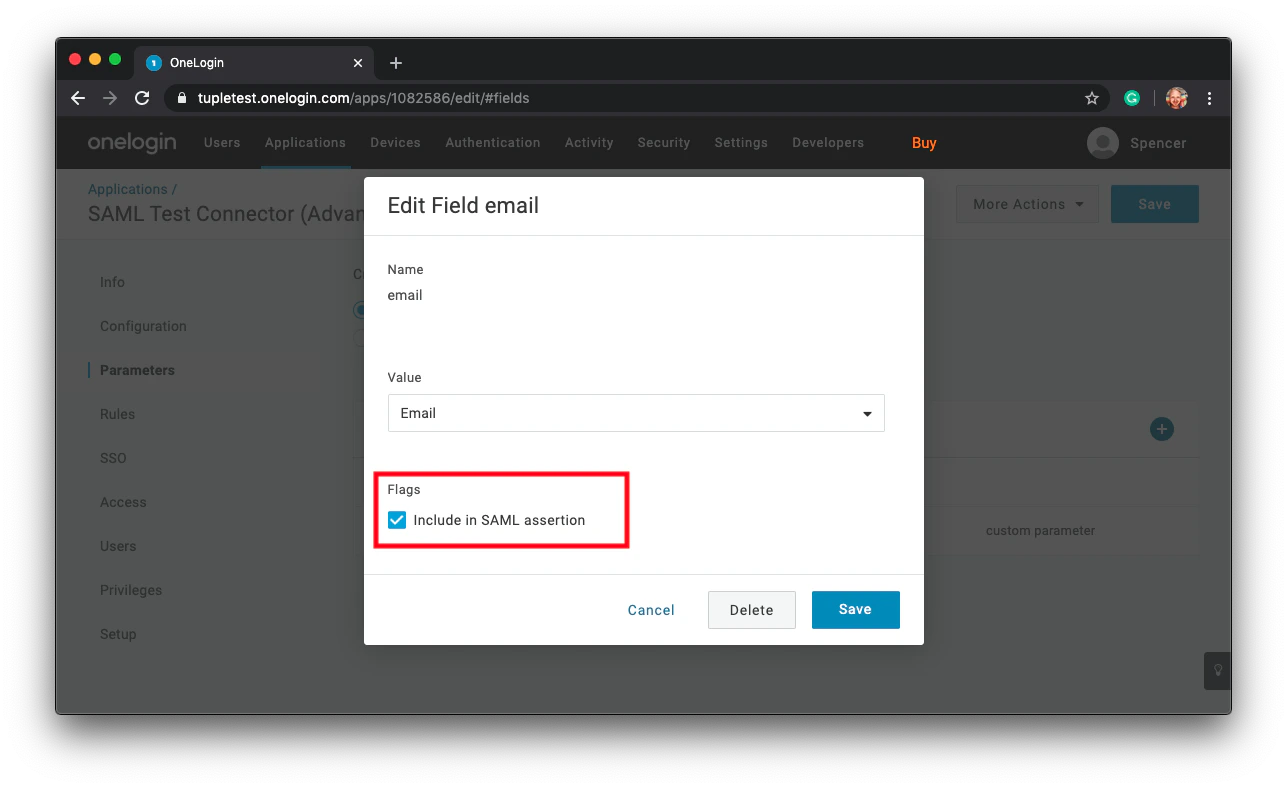1287x788 pixels.
Task: Open a new browser tab
Action: click(396, 63)
